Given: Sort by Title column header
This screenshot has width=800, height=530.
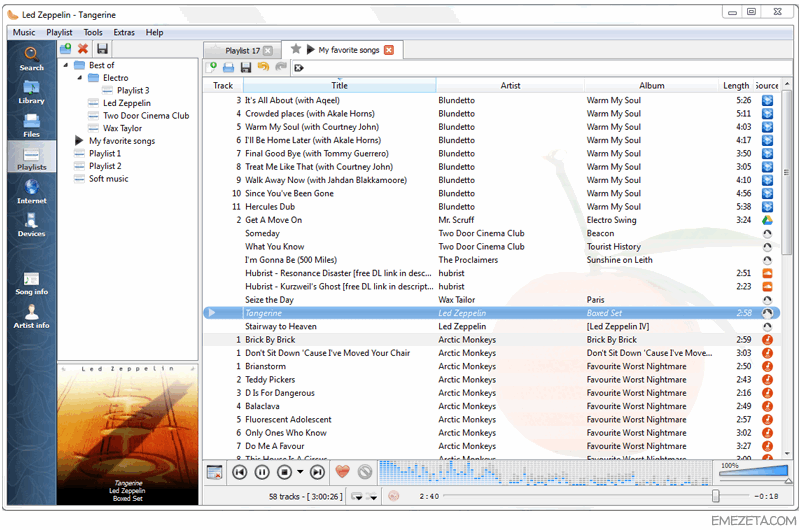Looking at the screenshot, I should (x=339, y=86).
